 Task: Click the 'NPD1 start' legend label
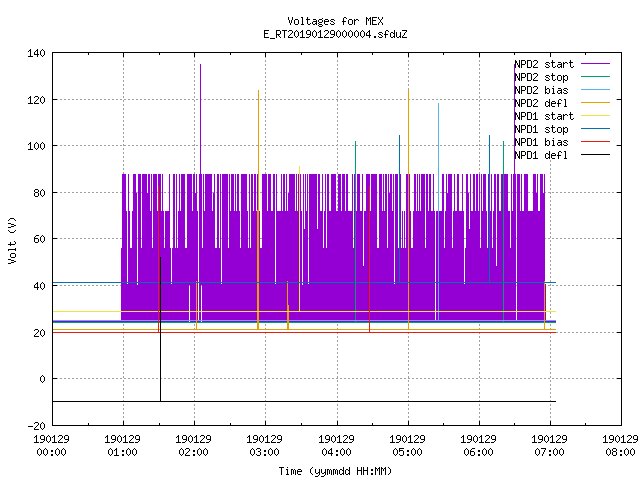544,116
